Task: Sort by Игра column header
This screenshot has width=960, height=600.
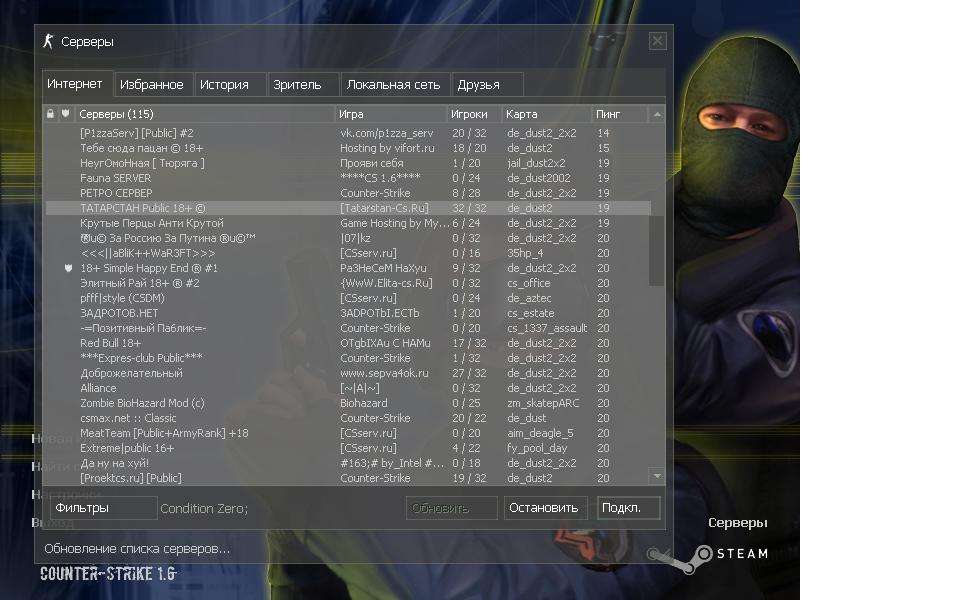Action: point(391,114)
